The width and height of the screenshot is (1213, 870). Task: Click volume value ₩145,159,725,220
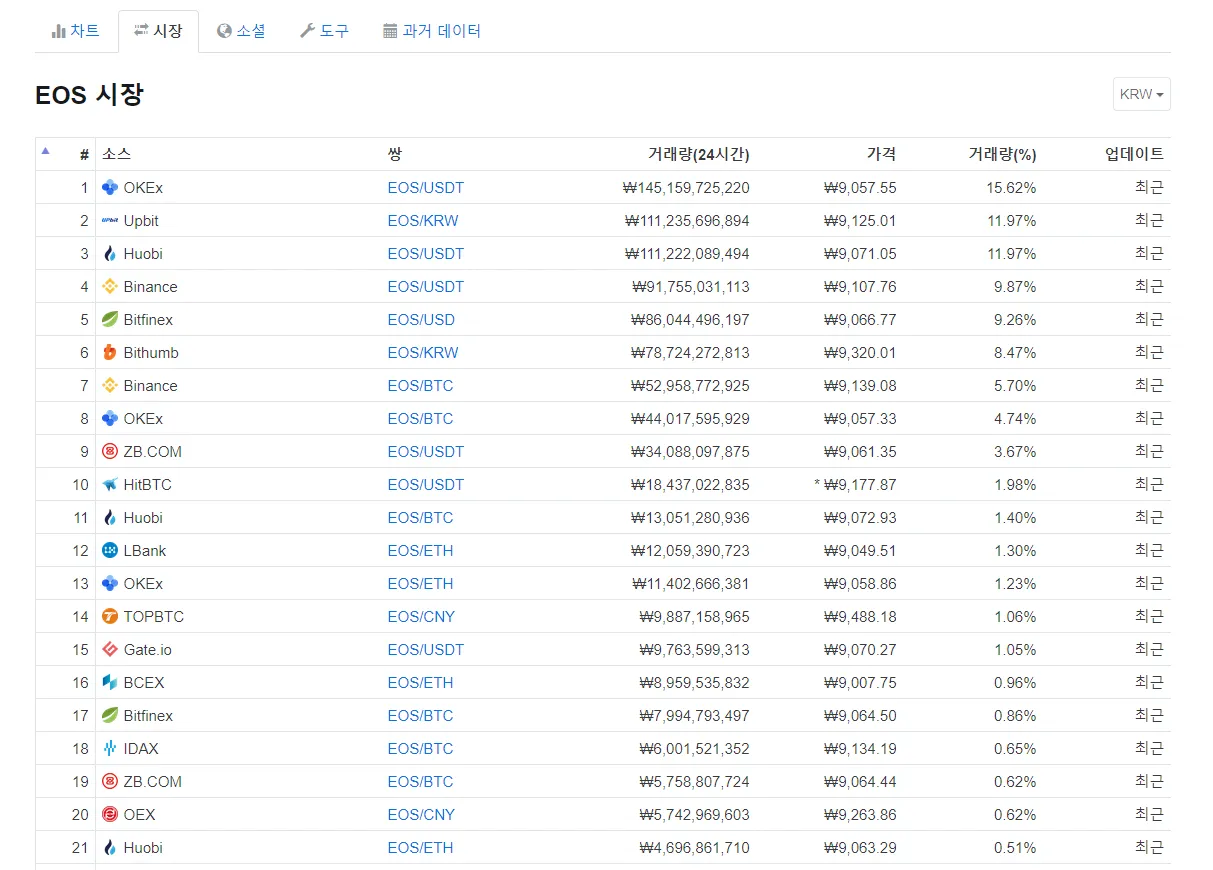click(x=686, y=187)
